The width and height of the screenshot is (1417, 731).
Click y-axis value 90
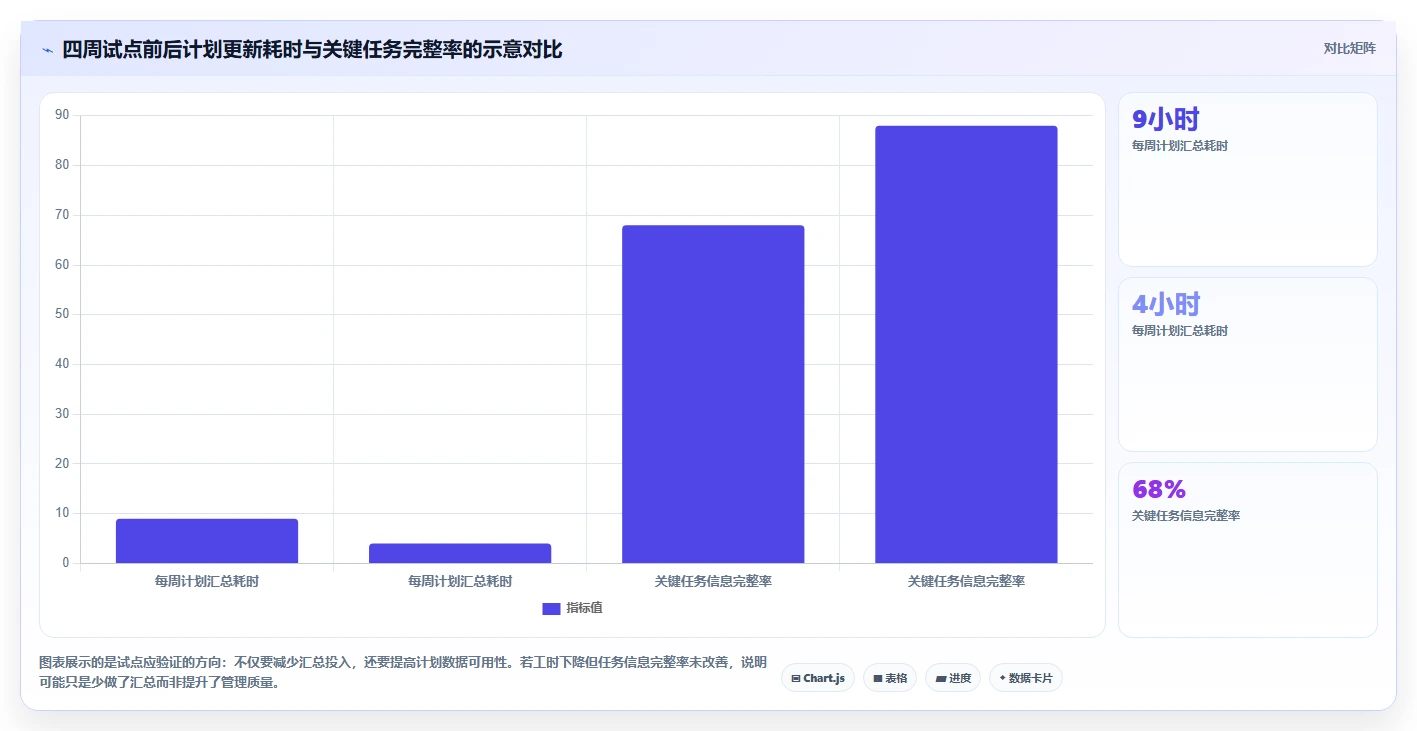[62, 116]
